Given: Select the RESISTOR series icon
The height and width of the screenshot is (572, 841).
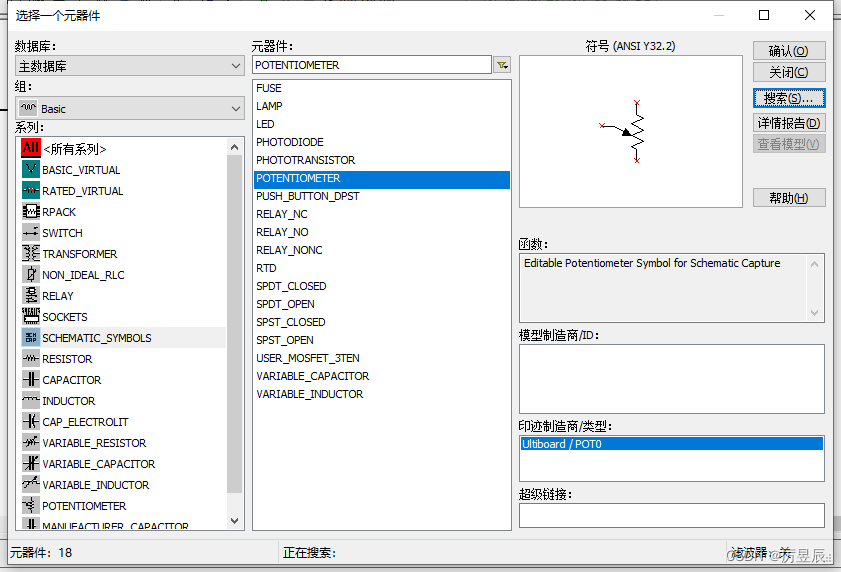Looking at the screenshot, I should coord(31,359).
